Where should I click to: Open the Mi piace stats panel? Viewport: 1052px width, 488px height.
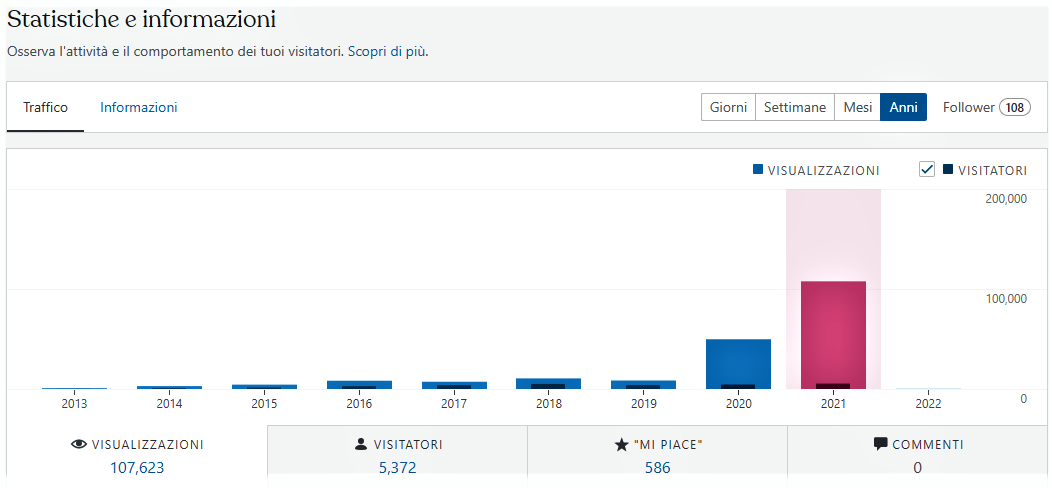pos(657,456)
